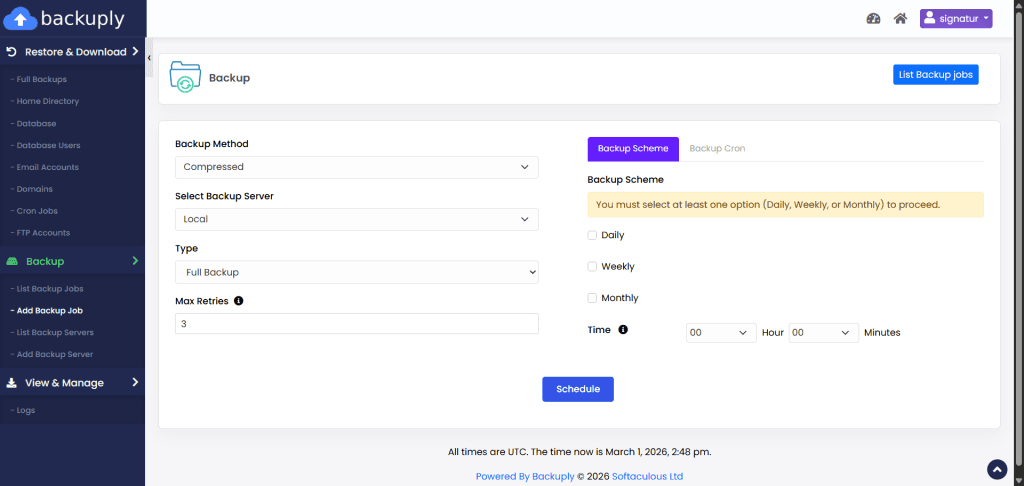Click the Backup folder sync icon
The height and width of the screenshot is (486, 1024).
click(185, 77)
